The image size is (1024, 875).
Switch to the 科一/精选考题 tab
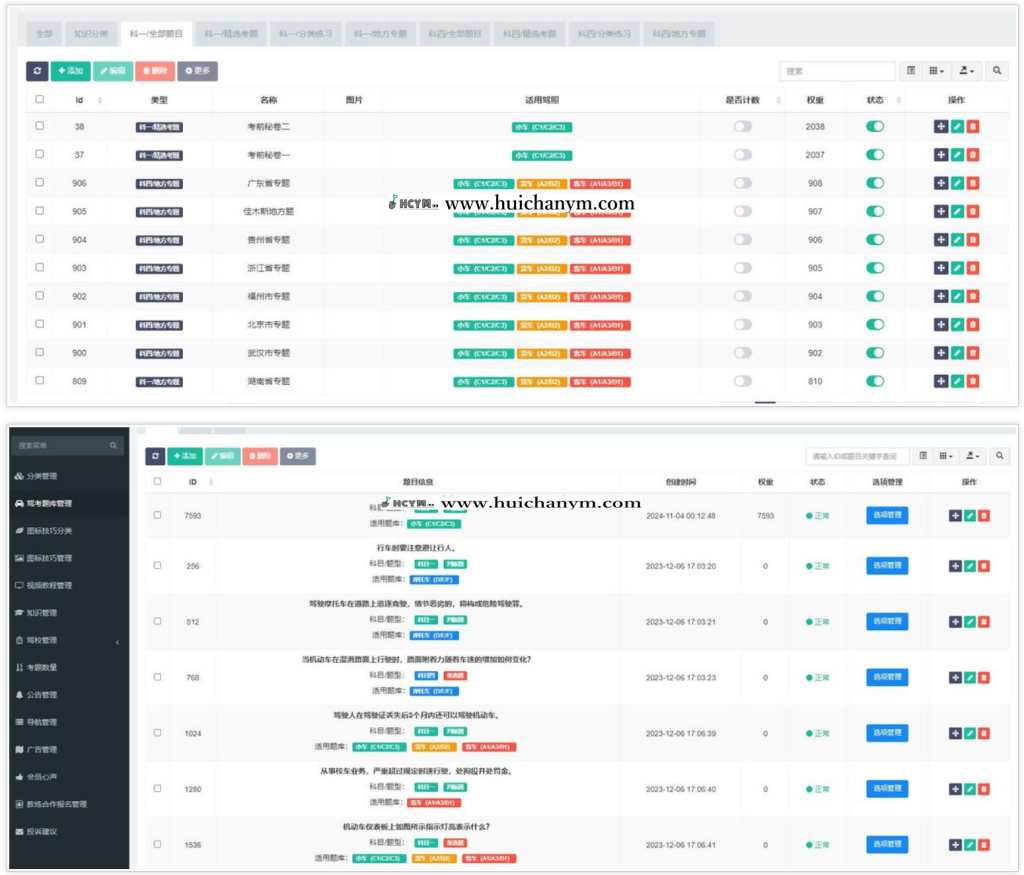231,33
